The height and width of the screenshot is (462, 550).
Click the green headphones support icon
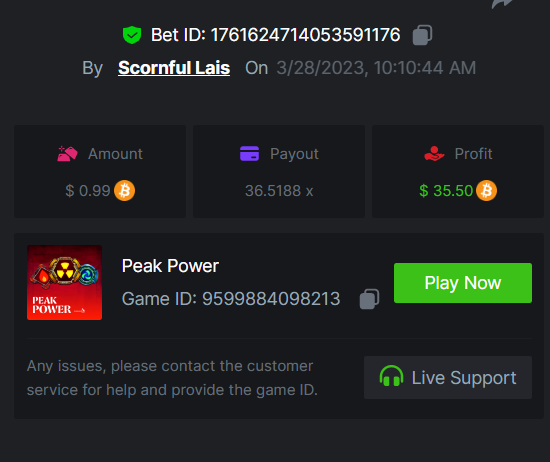coord(391,376)
